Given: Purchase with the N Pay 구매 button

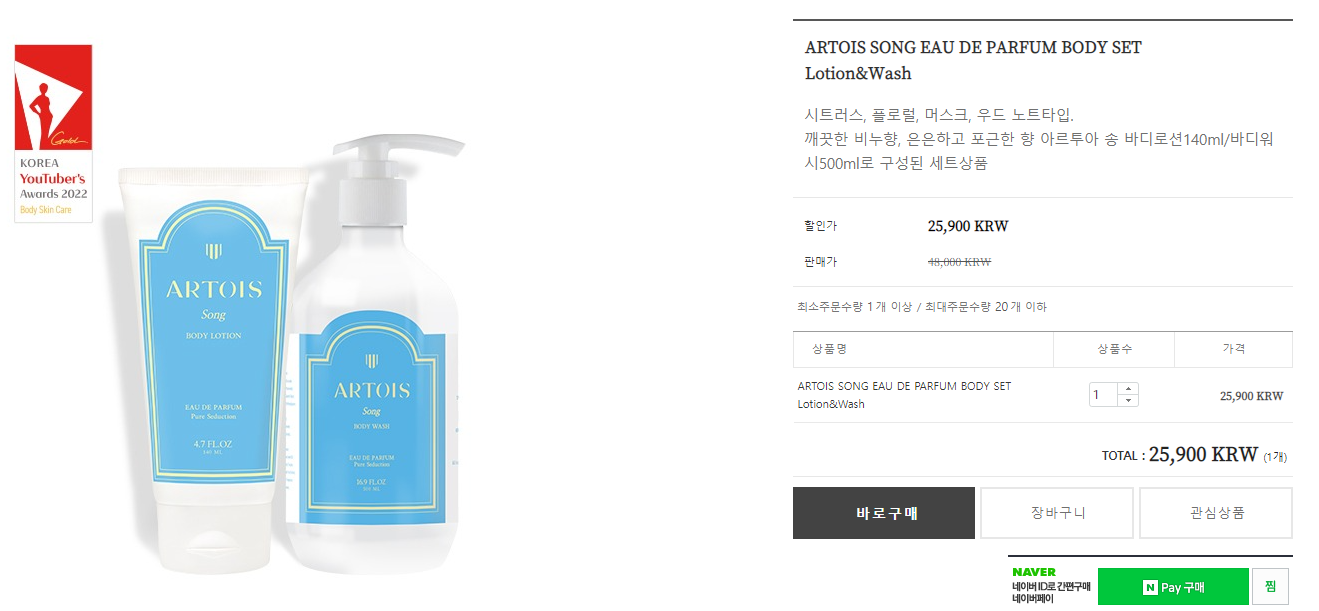Looking at the screenshot, I should click(1173, 587).
